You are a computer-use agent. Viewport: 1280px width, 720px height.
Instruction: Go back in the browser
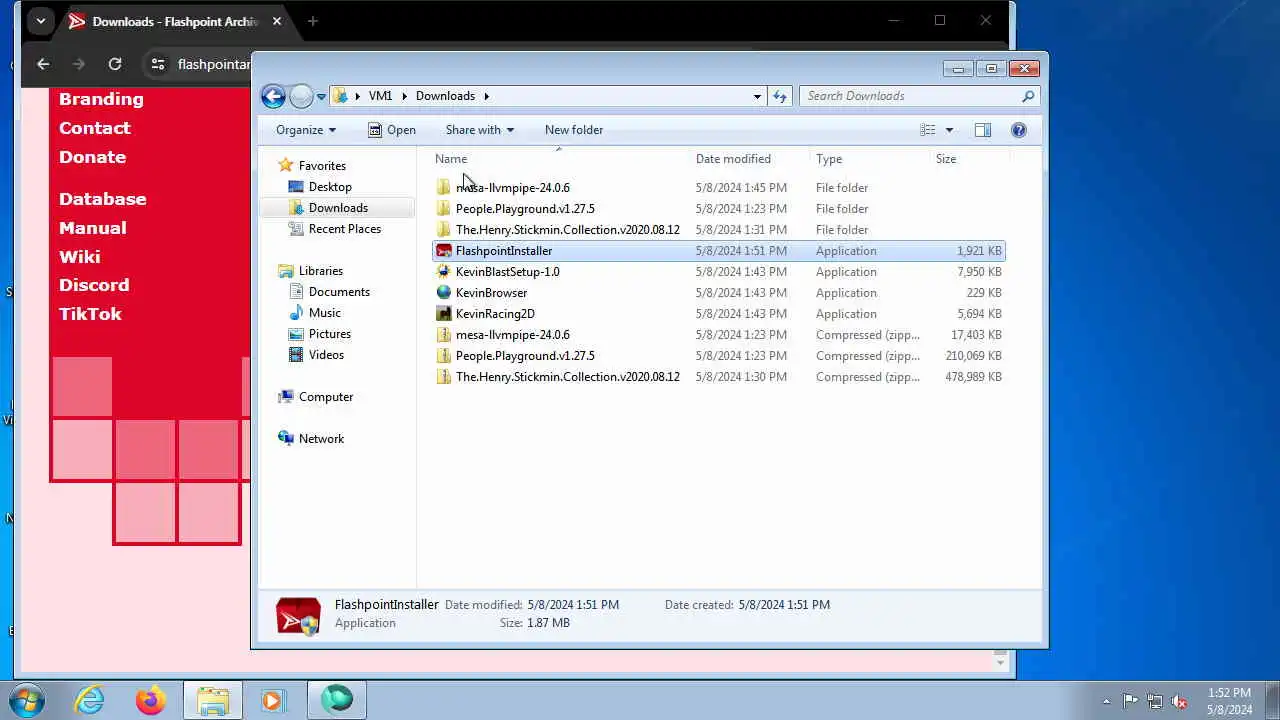pos(43,64)
